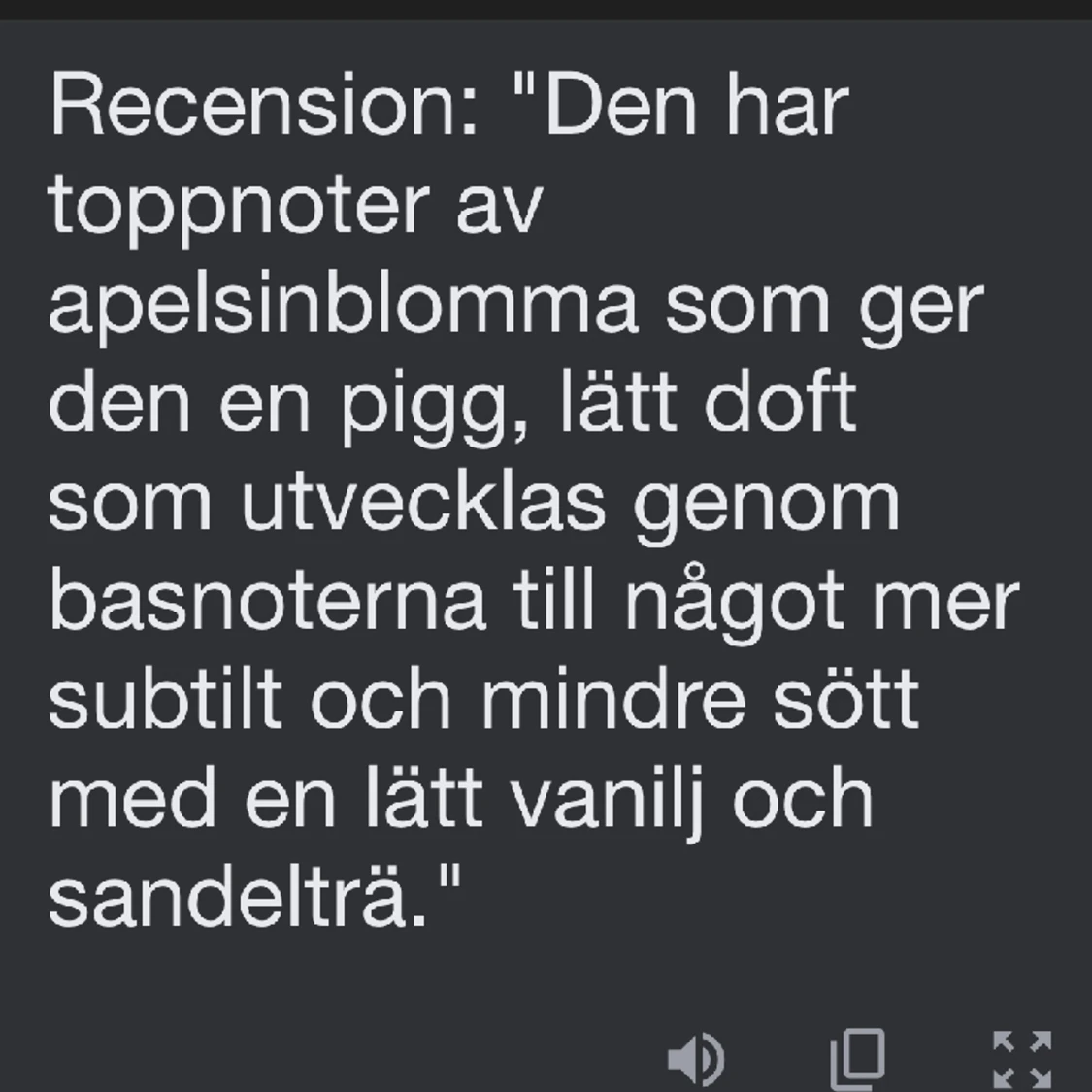
Task: Click the word "genom" in the translation
Action: 767,507
